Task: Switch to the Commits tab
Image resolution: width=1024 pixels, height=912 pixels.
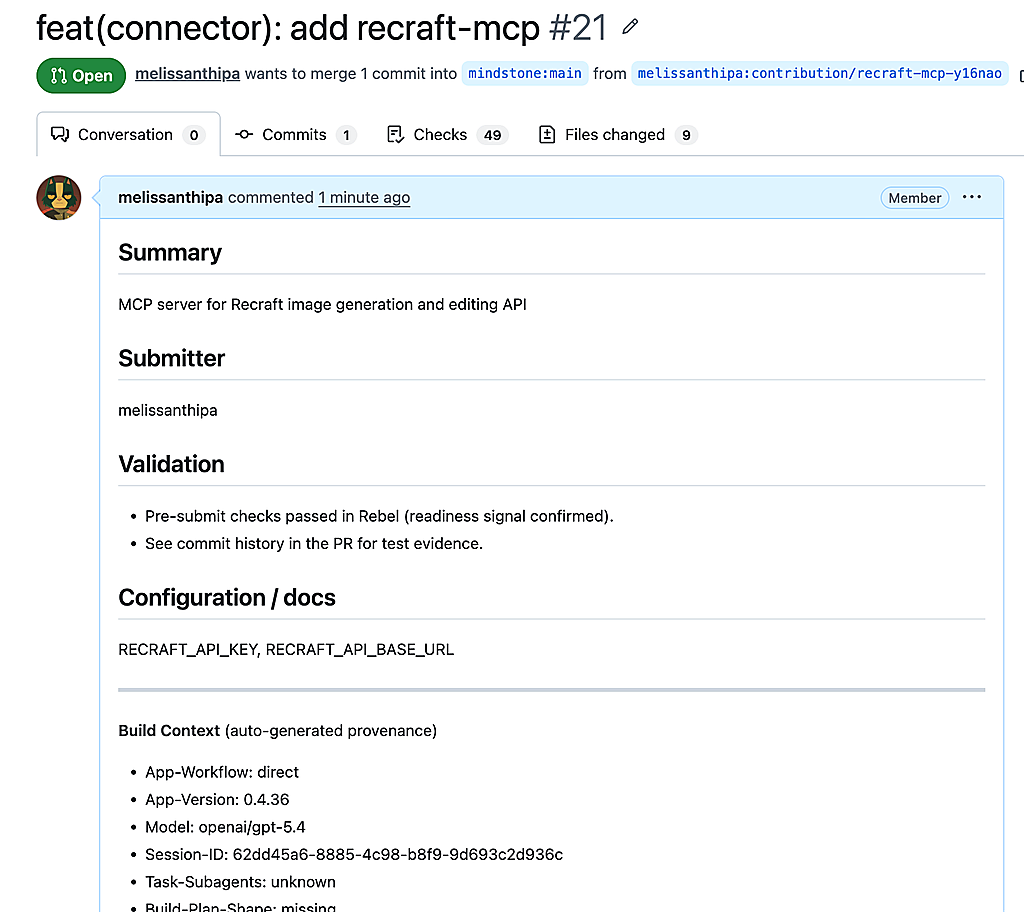Action: click(295, 135)
